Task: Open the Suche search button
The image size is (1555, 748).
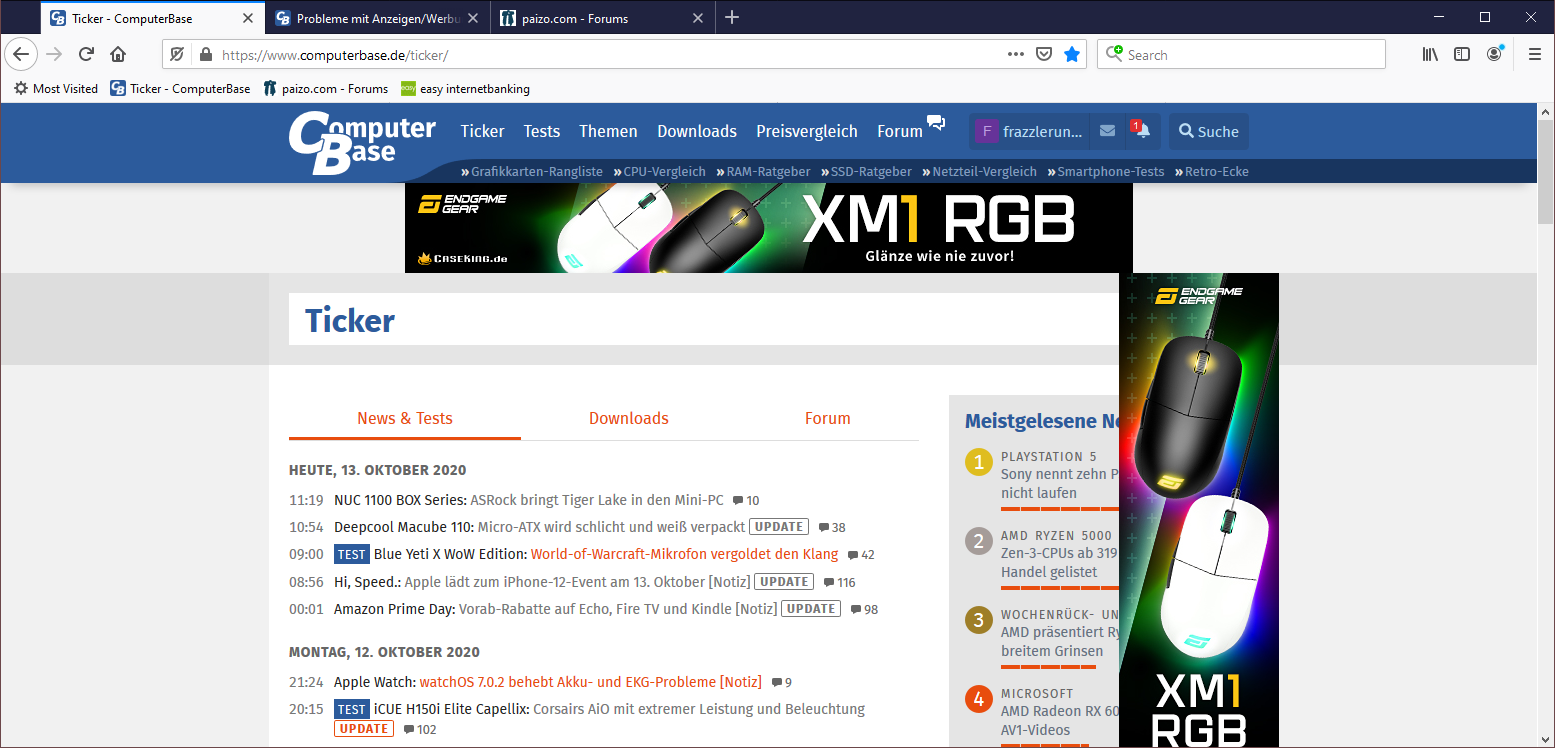Action: (x=1208, y=131)
